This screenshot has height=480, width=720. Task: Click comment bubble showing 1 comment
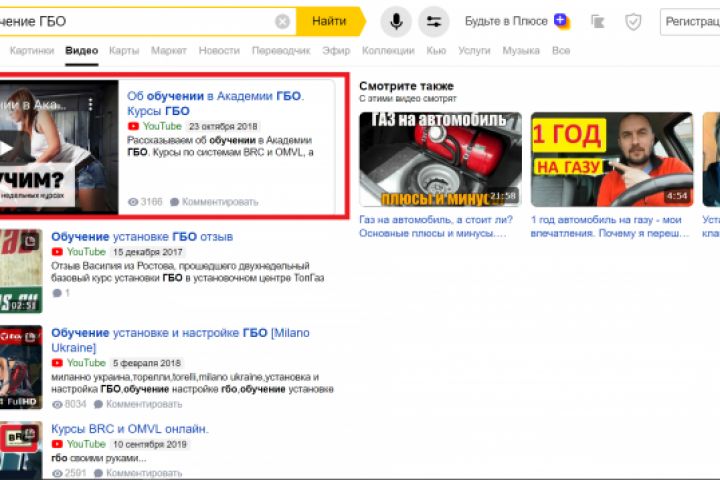coord(57,293)
